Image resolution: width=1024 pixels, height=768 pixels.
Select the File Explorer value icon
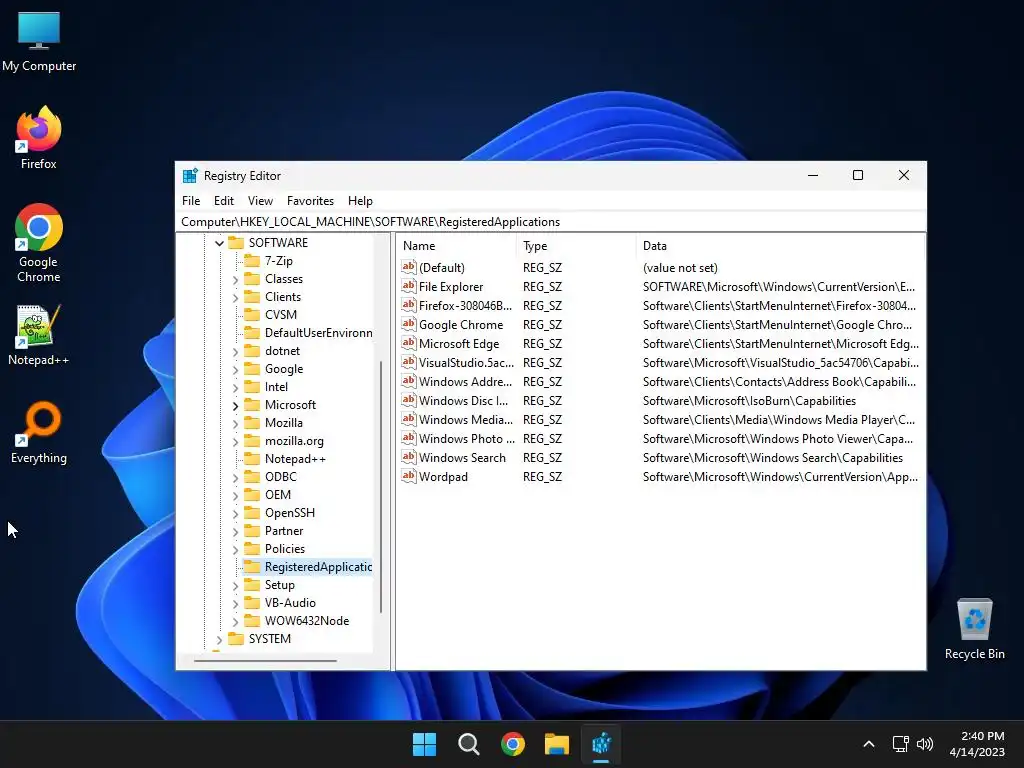point(409,286)
